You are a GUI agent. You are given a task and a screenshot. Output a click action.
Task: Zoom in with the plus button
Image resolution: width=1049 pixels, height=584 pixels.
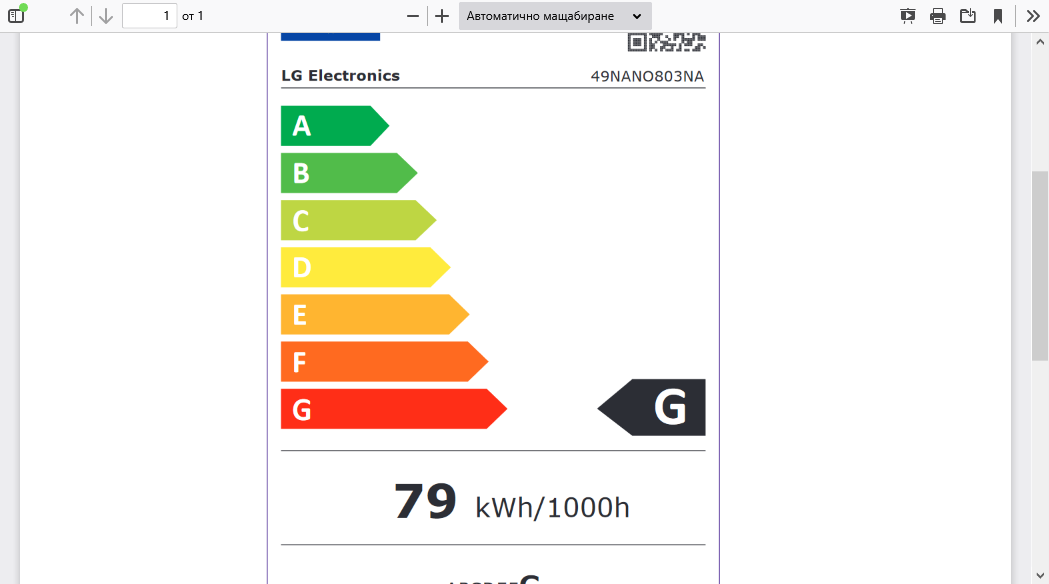[442, 16]
